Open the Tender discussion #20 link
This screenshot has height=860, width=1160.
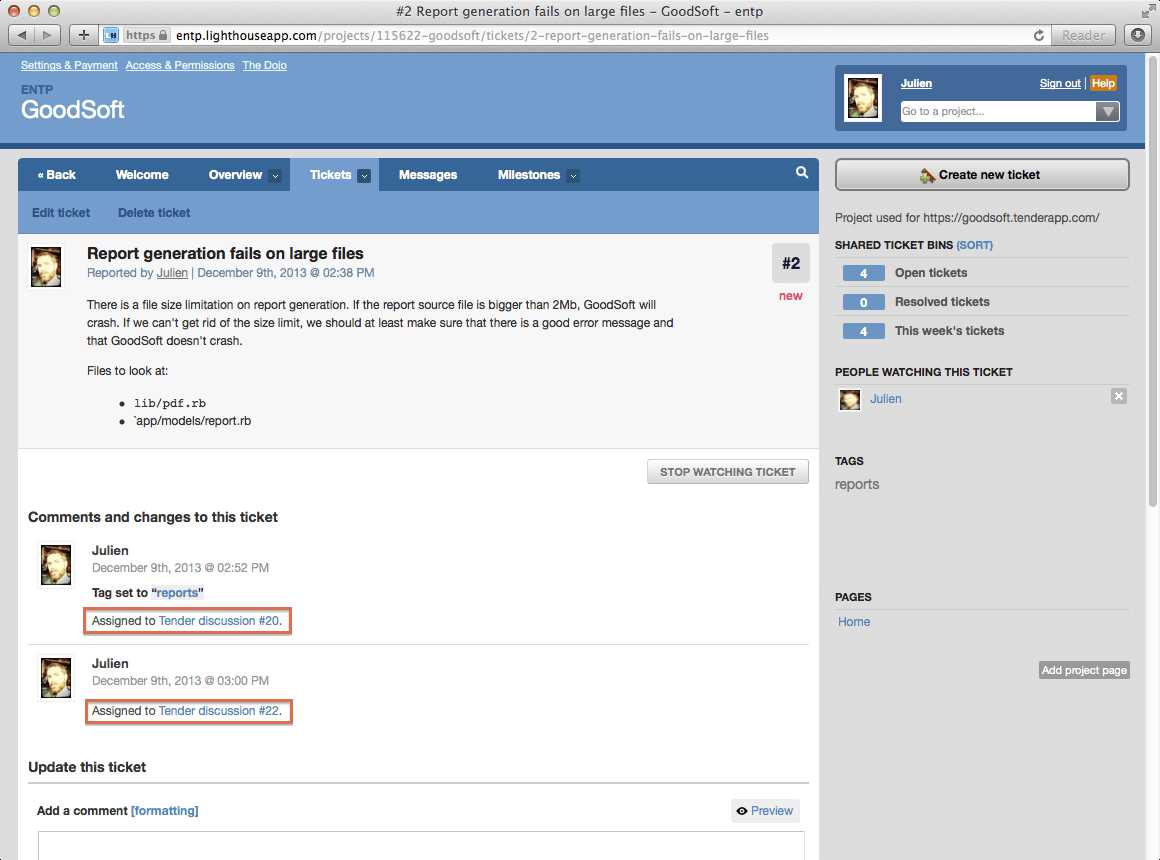pyautogui.click(x=219, y=620)
